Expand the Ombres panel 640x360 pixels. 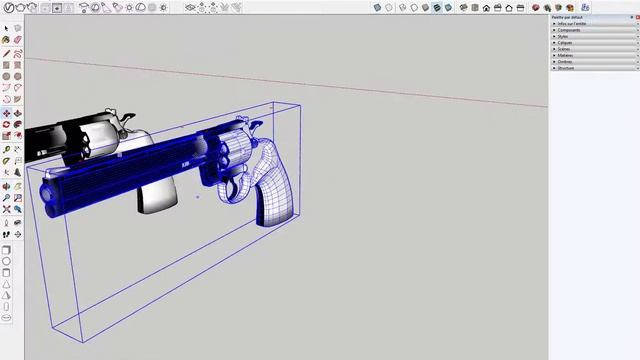pyautogui.click(x=596, y=62)
